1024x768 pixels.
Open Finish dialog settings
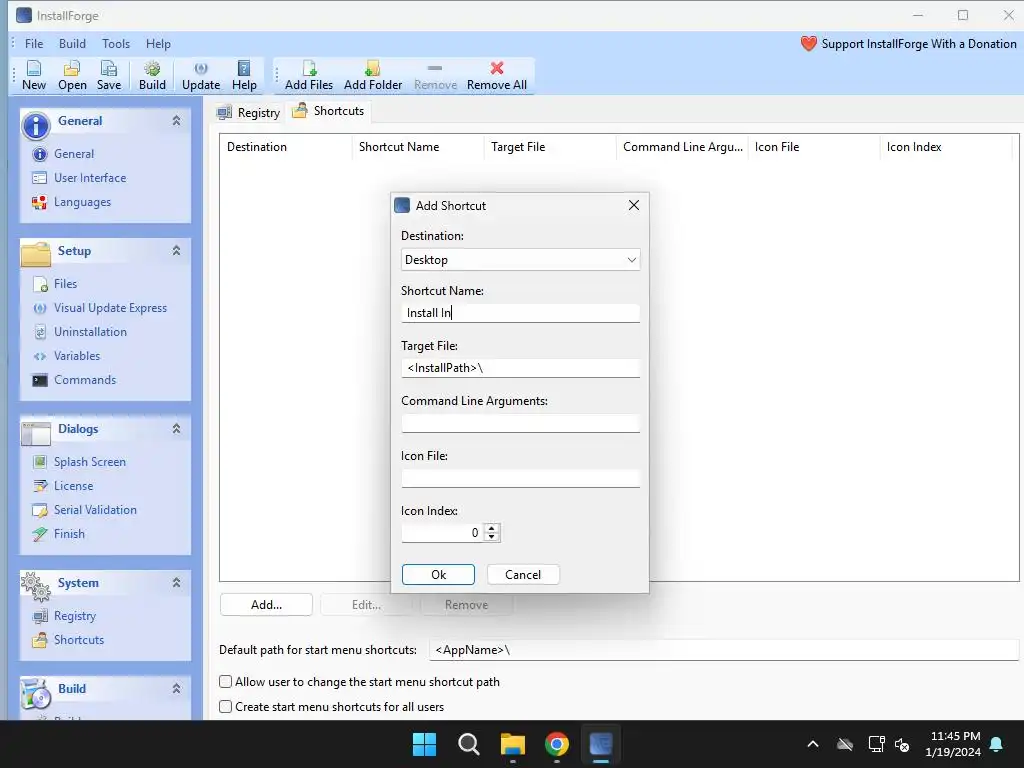click(x=69, y=534)
